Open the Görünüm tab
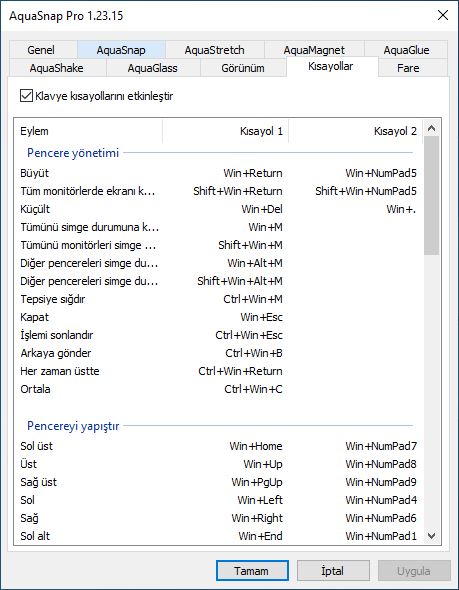 coord(243,68)
